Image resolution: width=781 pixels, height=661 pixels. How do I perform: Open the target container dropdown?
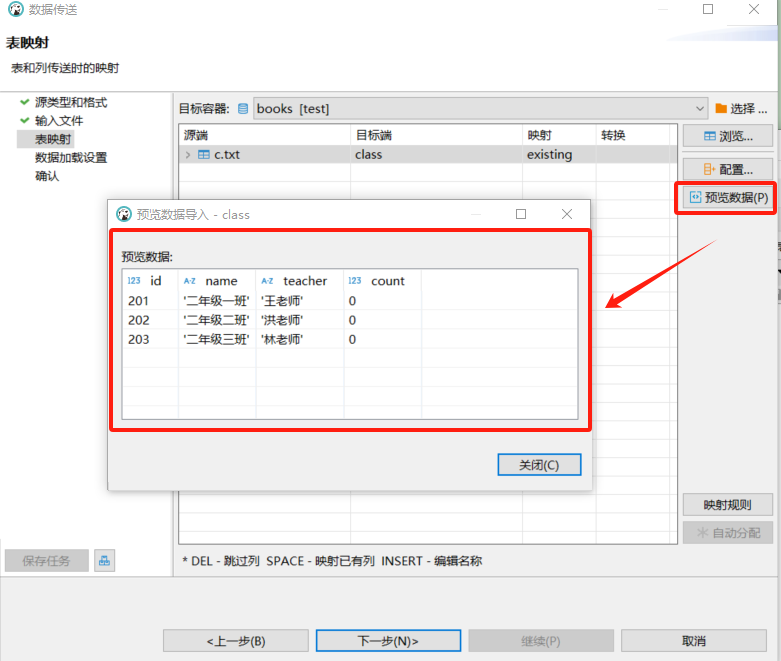699,108
